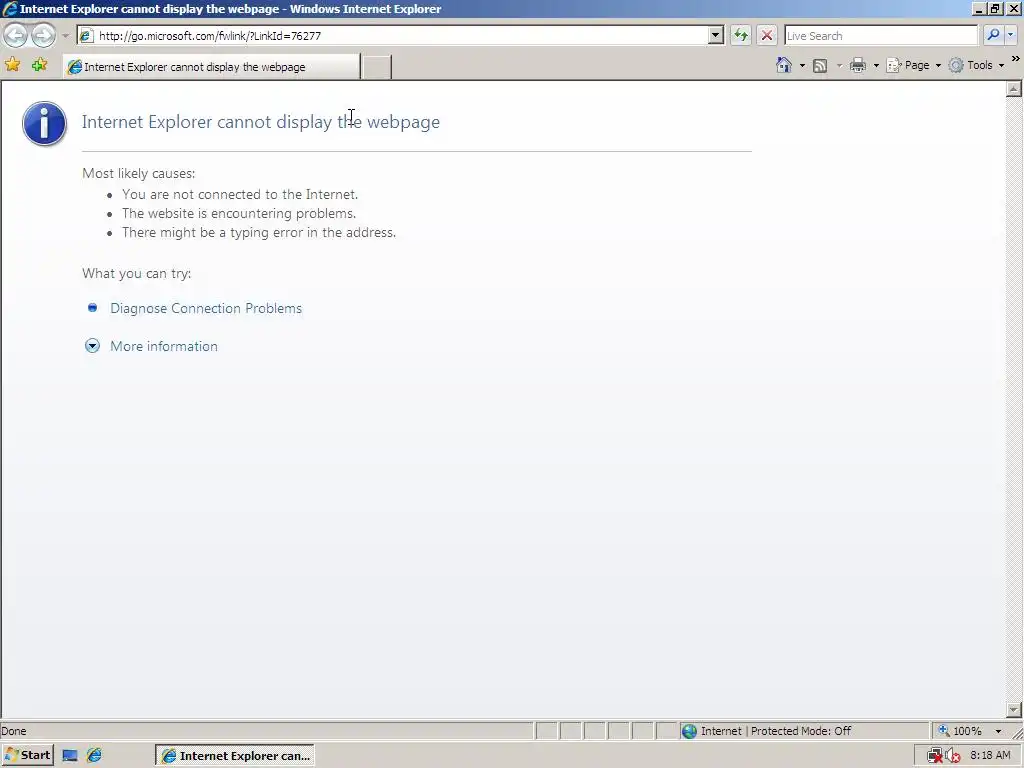The width and height of the screenshot is (1024, 768).
Task: Click the Show Desktop quick launch icon
Action: point(70,756)
